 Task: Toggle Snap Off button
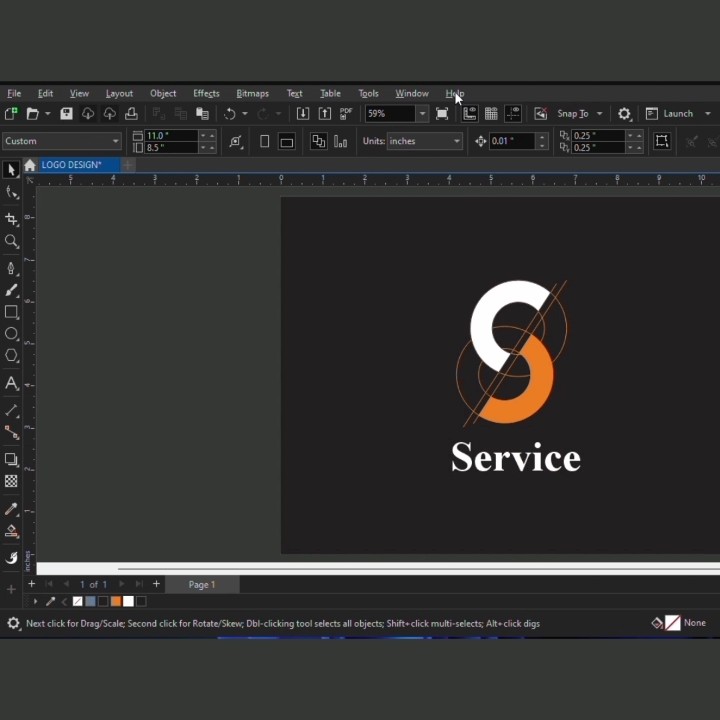click(x=540, y=113)
